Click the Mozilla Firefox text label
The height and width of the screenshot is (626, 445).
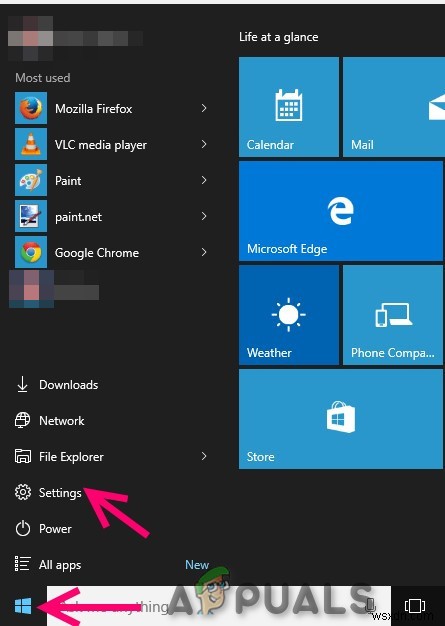point(94,109)
